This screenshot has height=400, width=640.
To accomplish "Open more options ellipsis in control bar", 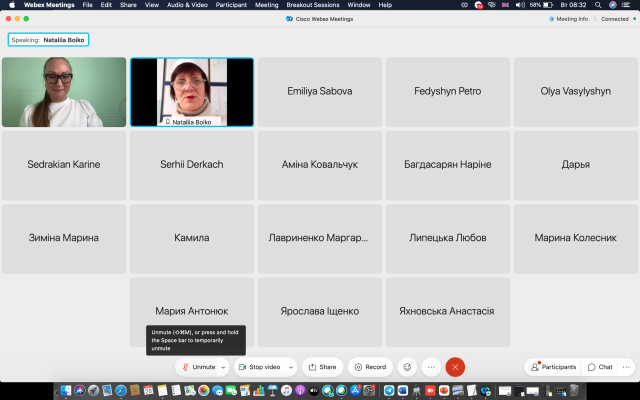I will click(x=431, y=367).
